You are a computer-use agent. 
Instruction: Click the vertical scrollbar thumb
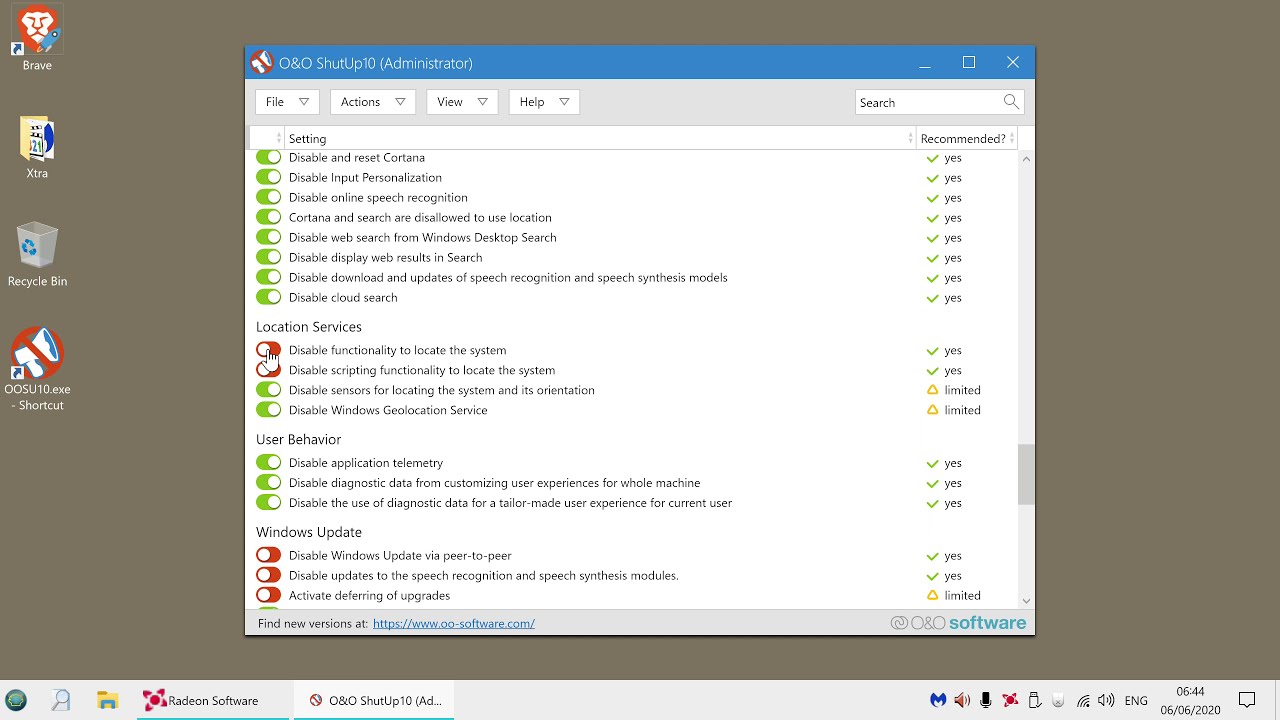1025,475
